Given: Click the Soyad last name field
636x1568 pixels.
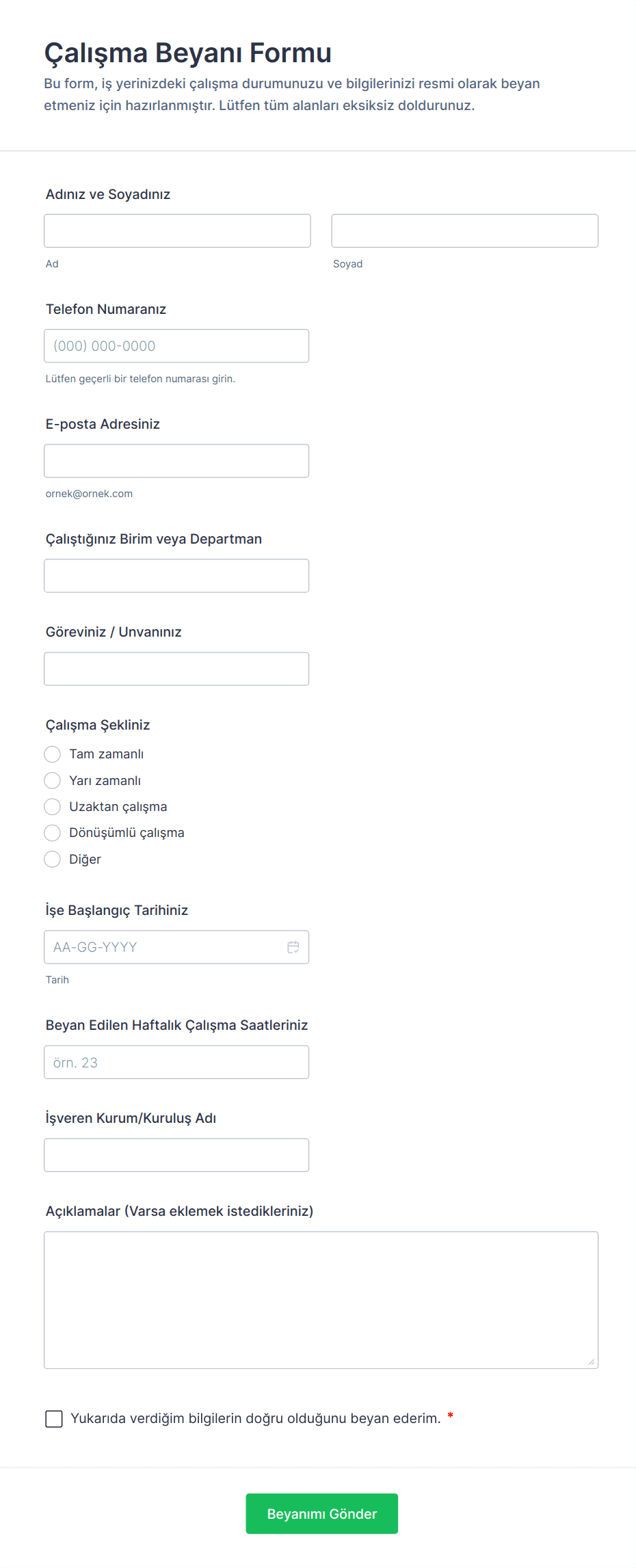Looking at the screenshot, I should (x=464, y=230).
